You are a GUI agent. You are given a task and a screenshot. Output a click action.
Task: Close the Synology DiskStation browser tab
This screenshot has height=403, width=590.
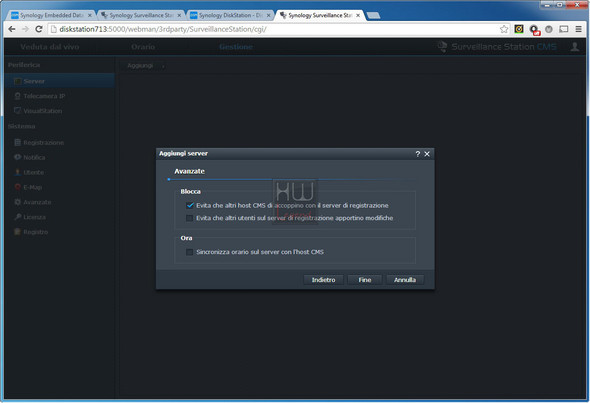(x=268, y=15)
